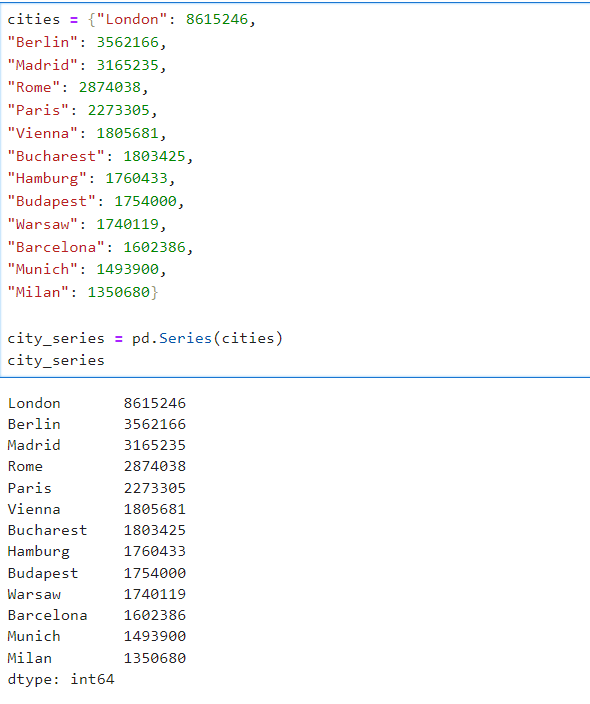Viewport: 590px width, 704px height.
Task: Click output value 1760433
Action: (155, 551)
